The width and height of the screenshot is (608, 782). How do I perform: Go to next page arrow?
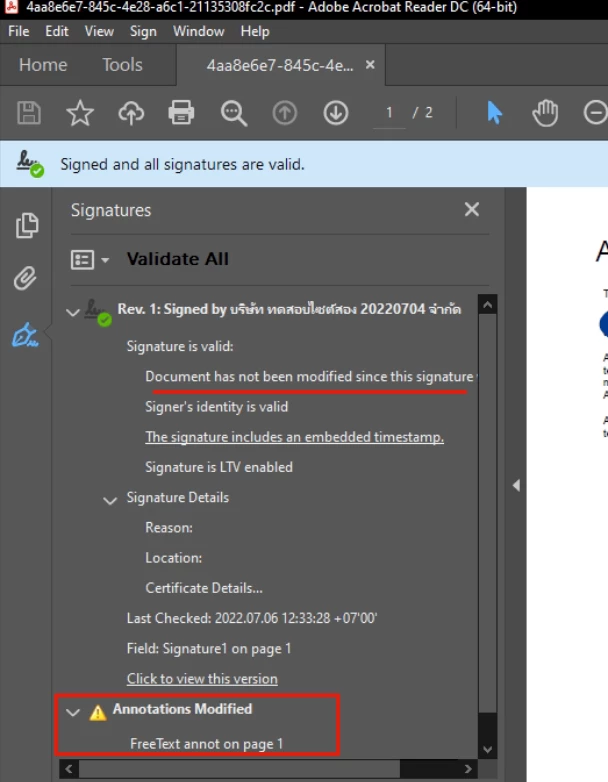pos(336,113)
